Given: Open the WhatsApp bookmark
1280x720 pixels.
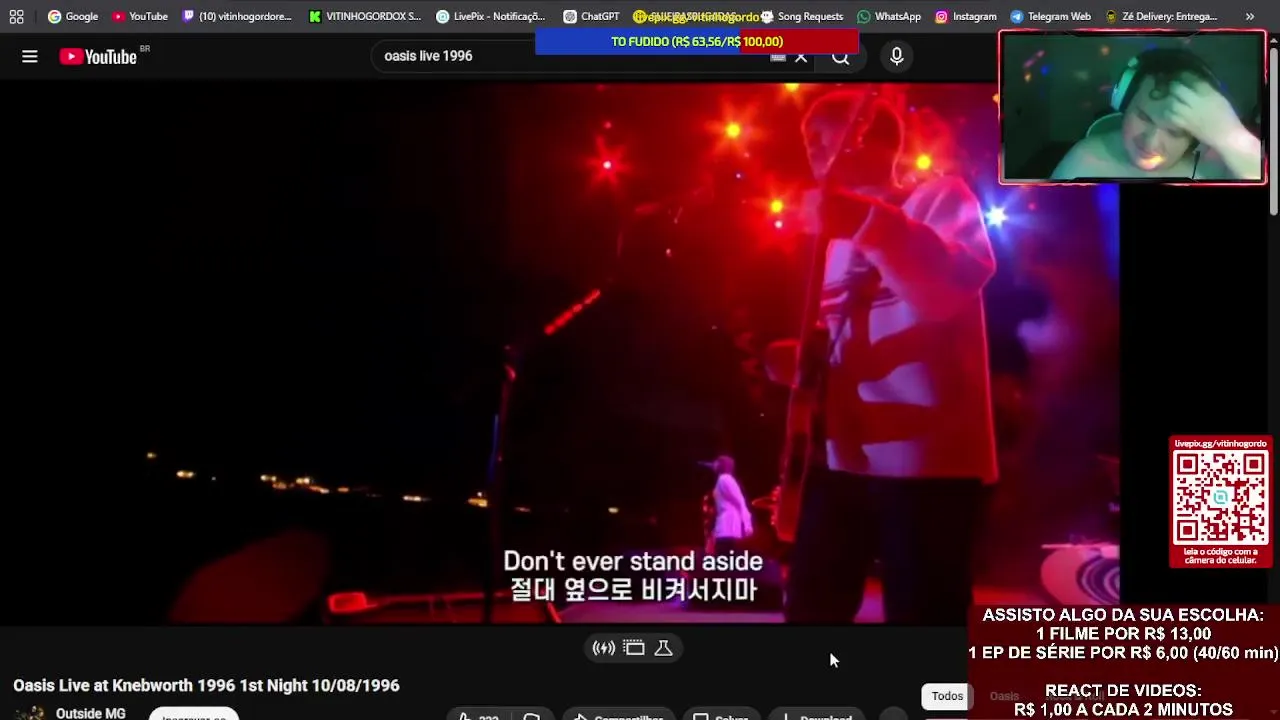Looking at the screenshot, I should (x=889, y=16).
